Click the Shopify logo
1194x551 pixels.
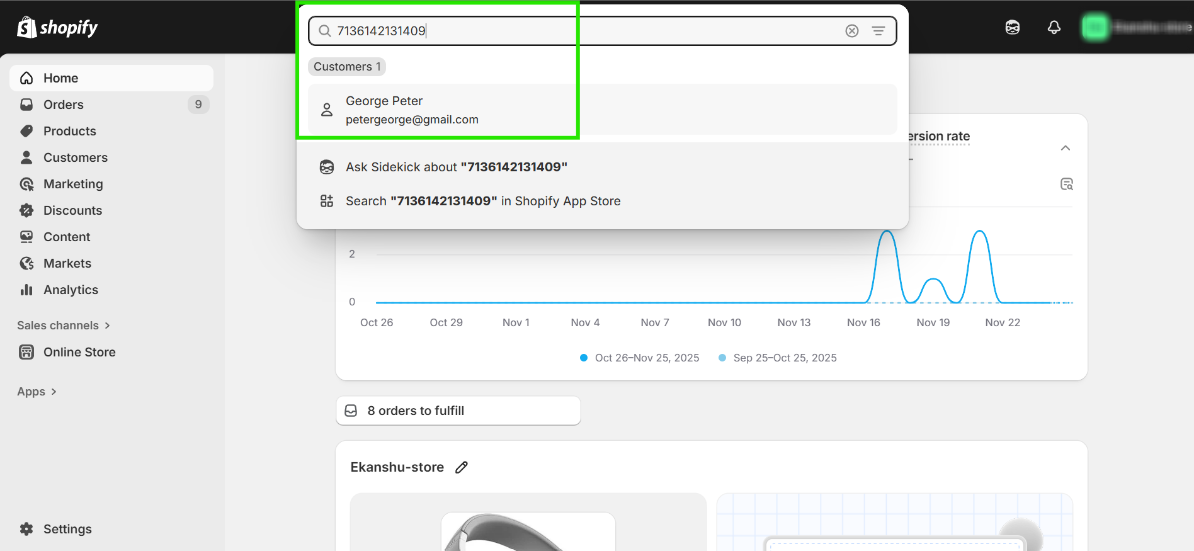point(58,28)
